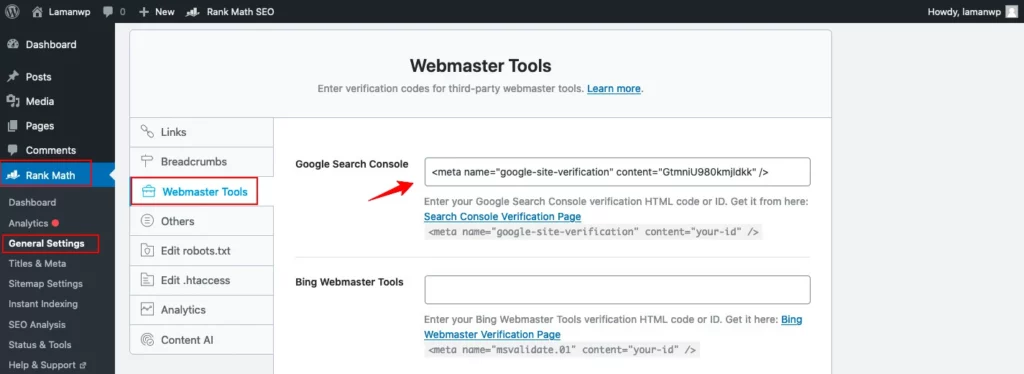Click the Learn more link

coord(614,88)
